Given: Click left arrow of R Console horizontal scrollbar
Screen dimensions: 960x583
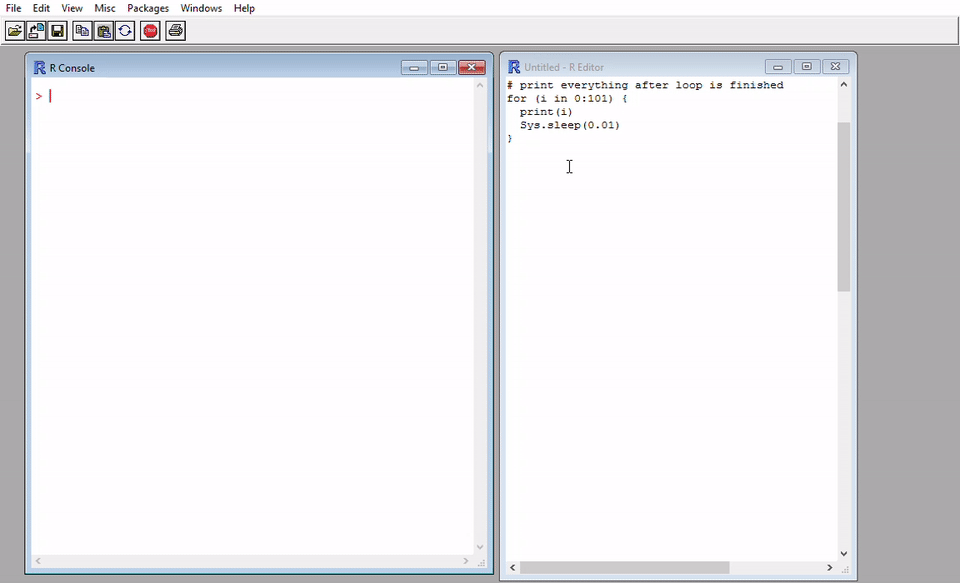Looking at the screenshot, I should click(x=38, y=561).
